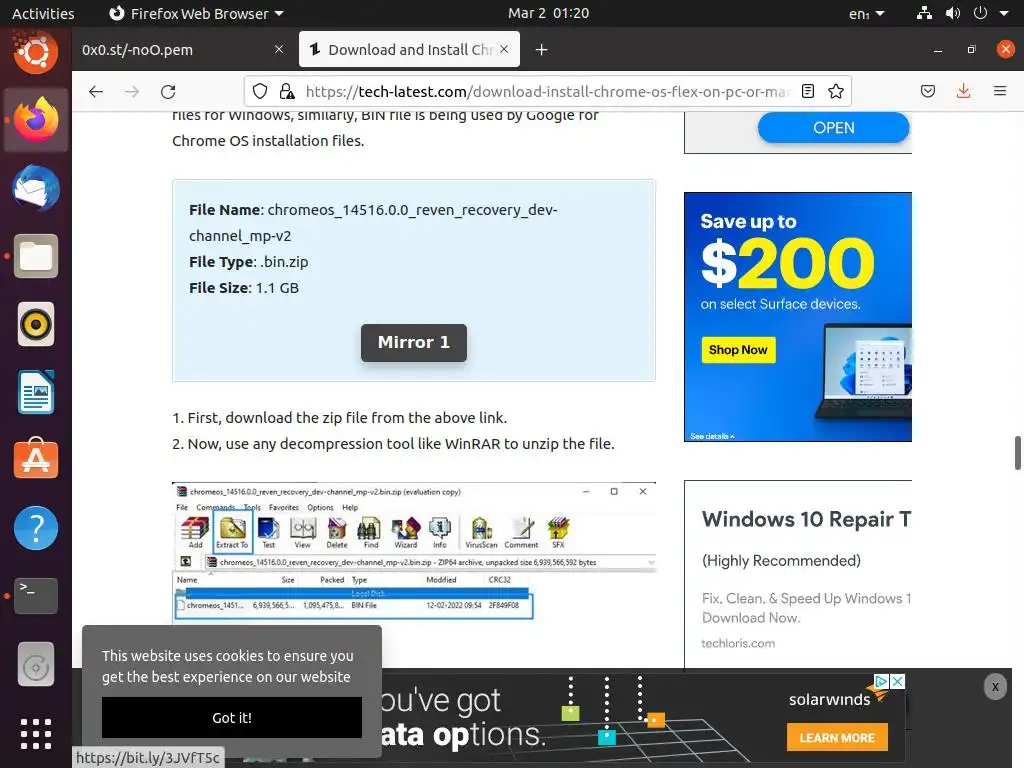Viewport: 1024px width, 768px height.
Task: Expand the system menu arrow
Action: (1004, 13)
